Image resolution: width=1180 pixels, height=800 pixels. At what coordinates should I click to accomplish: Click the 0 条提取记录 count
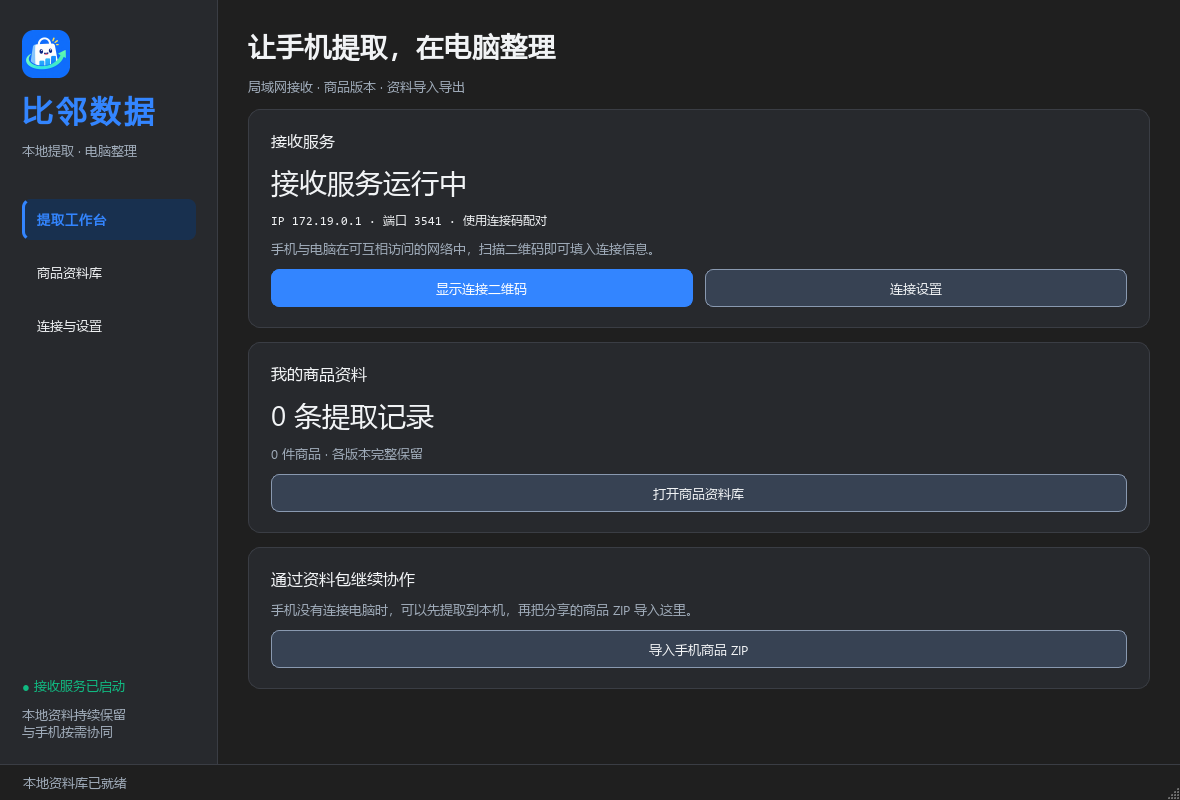(x=353, y=416)
